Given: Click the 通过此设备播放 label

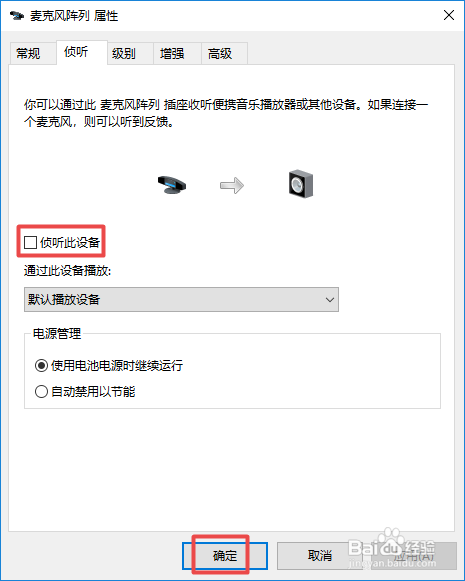Looking at the screenshot, I should 67,271.
